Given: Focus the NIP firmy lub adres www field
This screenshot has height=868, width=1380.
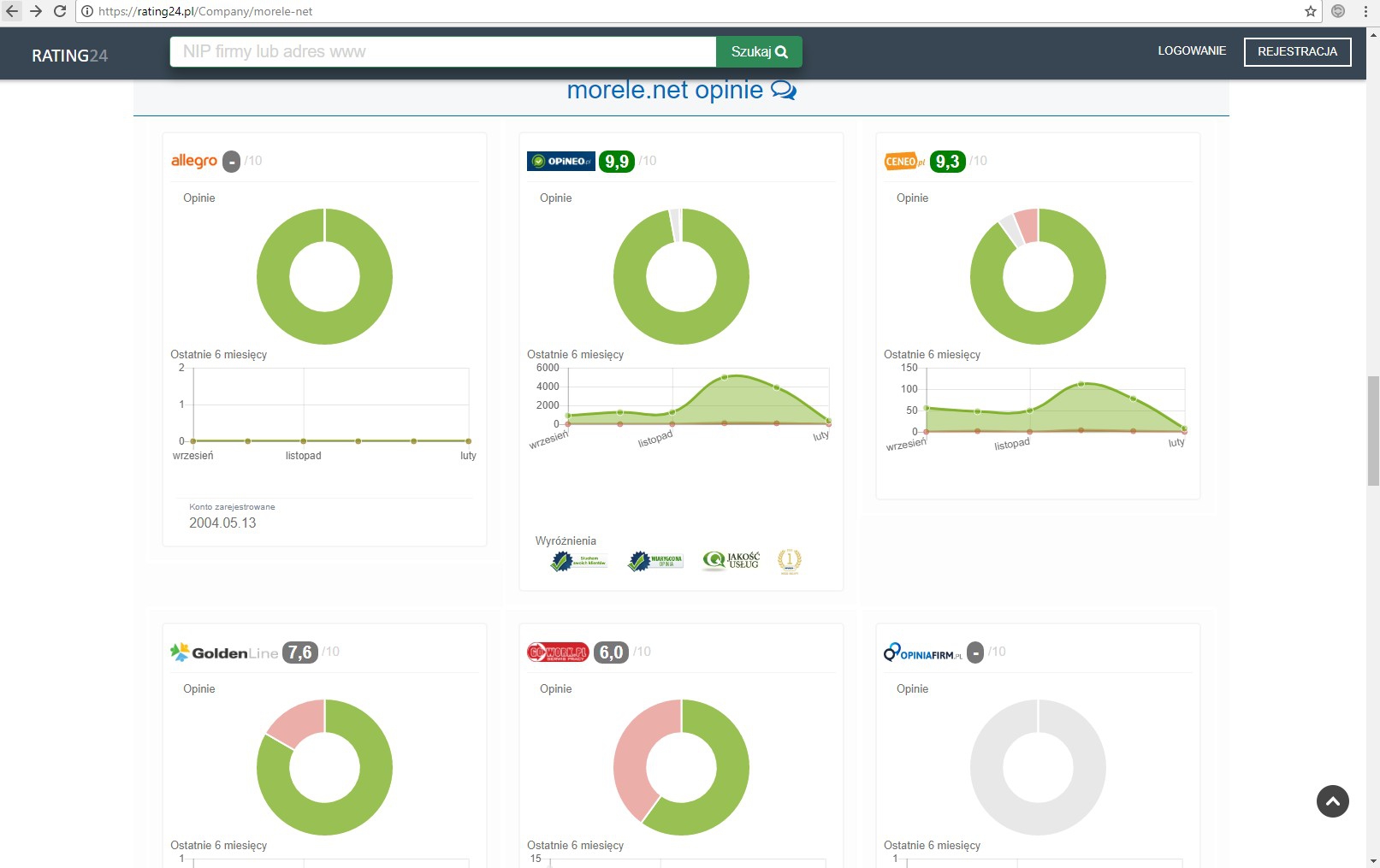Looking at the screenshot, I should coord(443,51).
